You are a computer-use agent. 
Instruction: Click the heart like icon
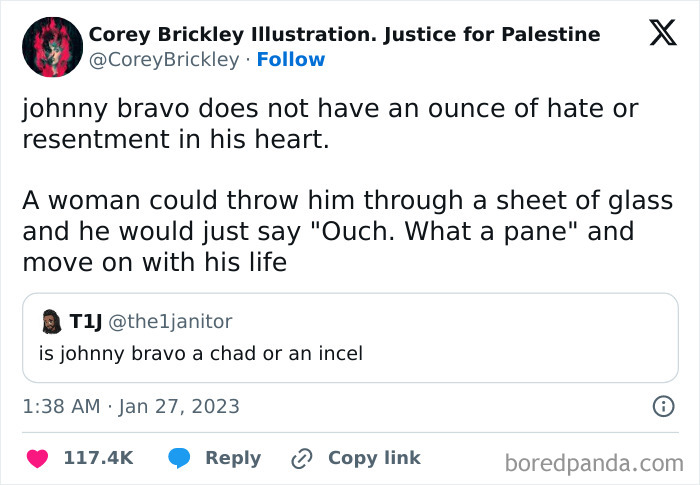point(37,458)
